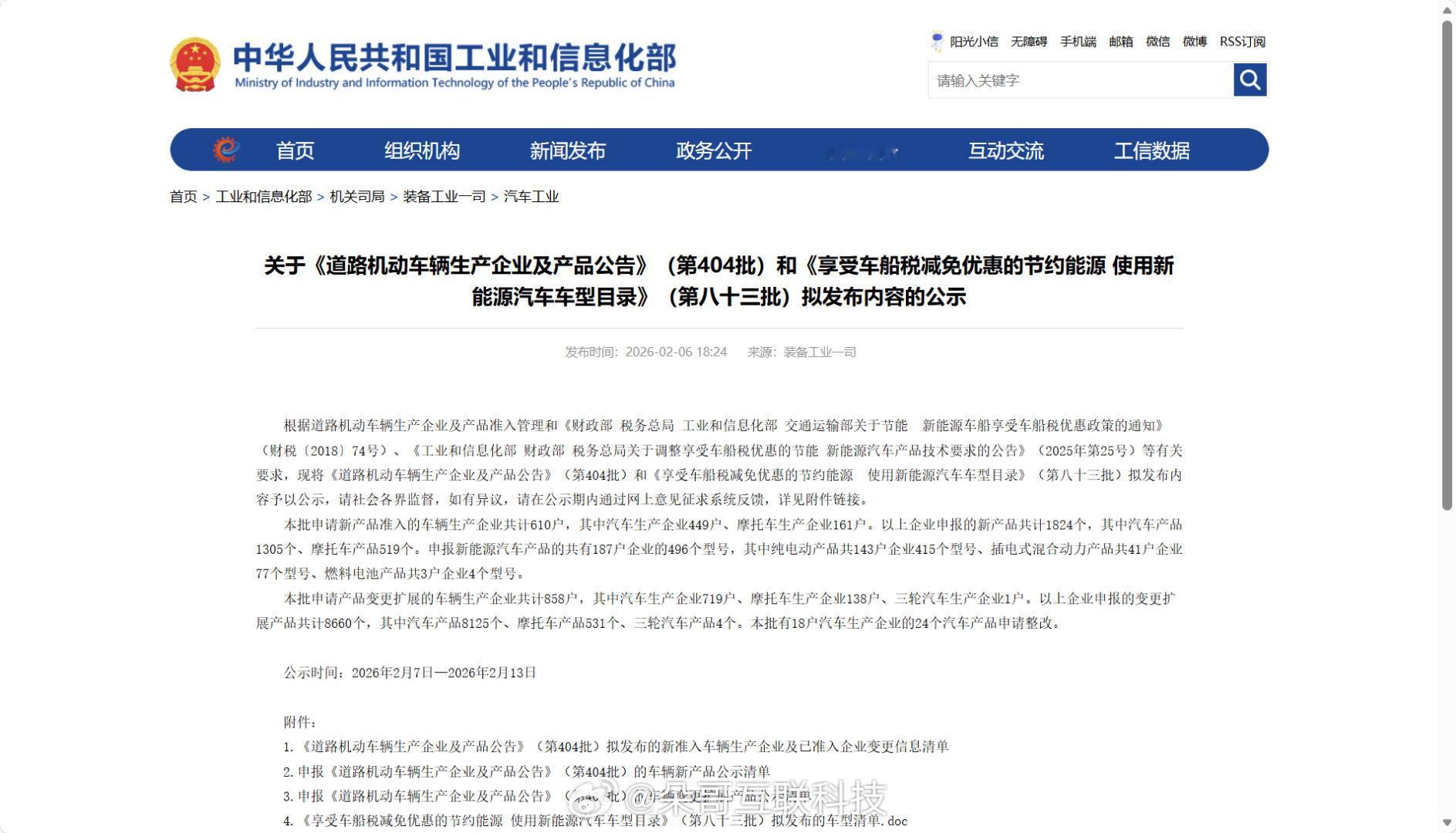Open the 组织机构 navigation menu

(422, 150)
